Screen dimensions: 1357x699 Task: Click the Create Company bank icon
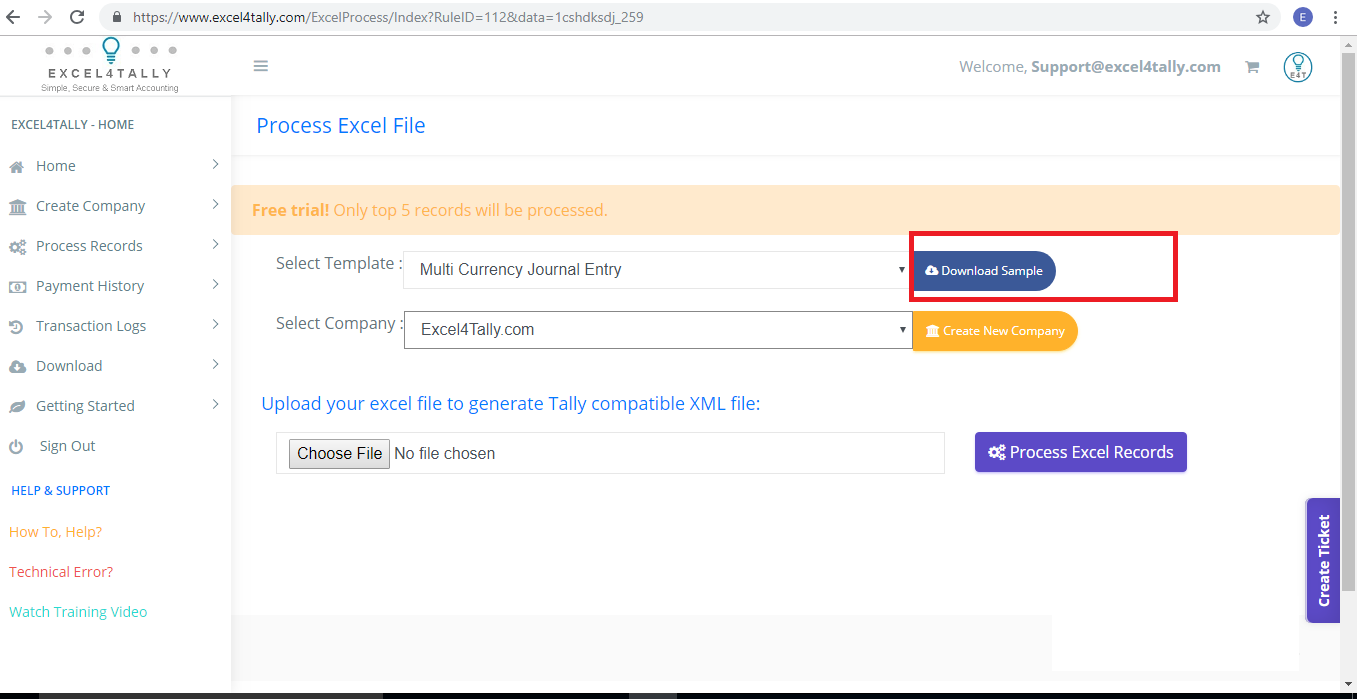pyautogui.click(x=17, y=206)
